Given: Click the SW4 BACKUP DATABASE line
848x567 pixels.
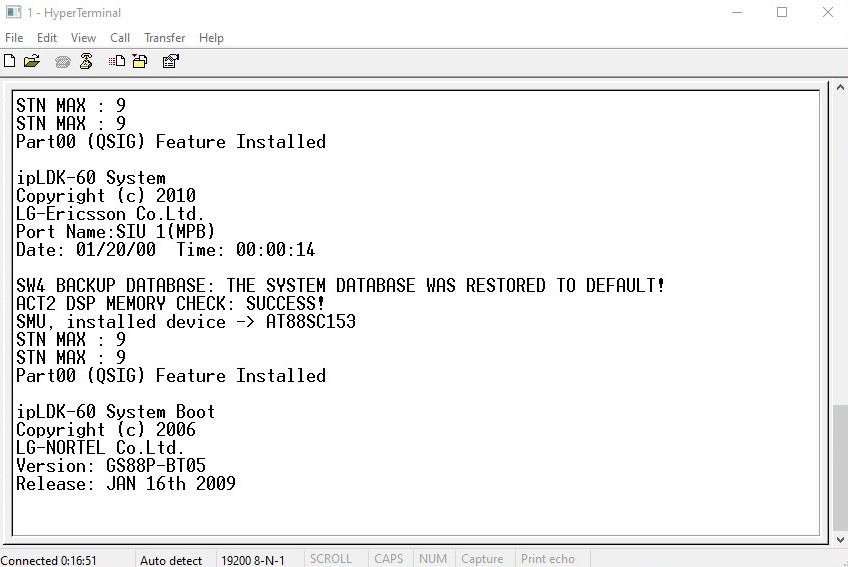Looking at the screenshot, I should click(340, 285).
